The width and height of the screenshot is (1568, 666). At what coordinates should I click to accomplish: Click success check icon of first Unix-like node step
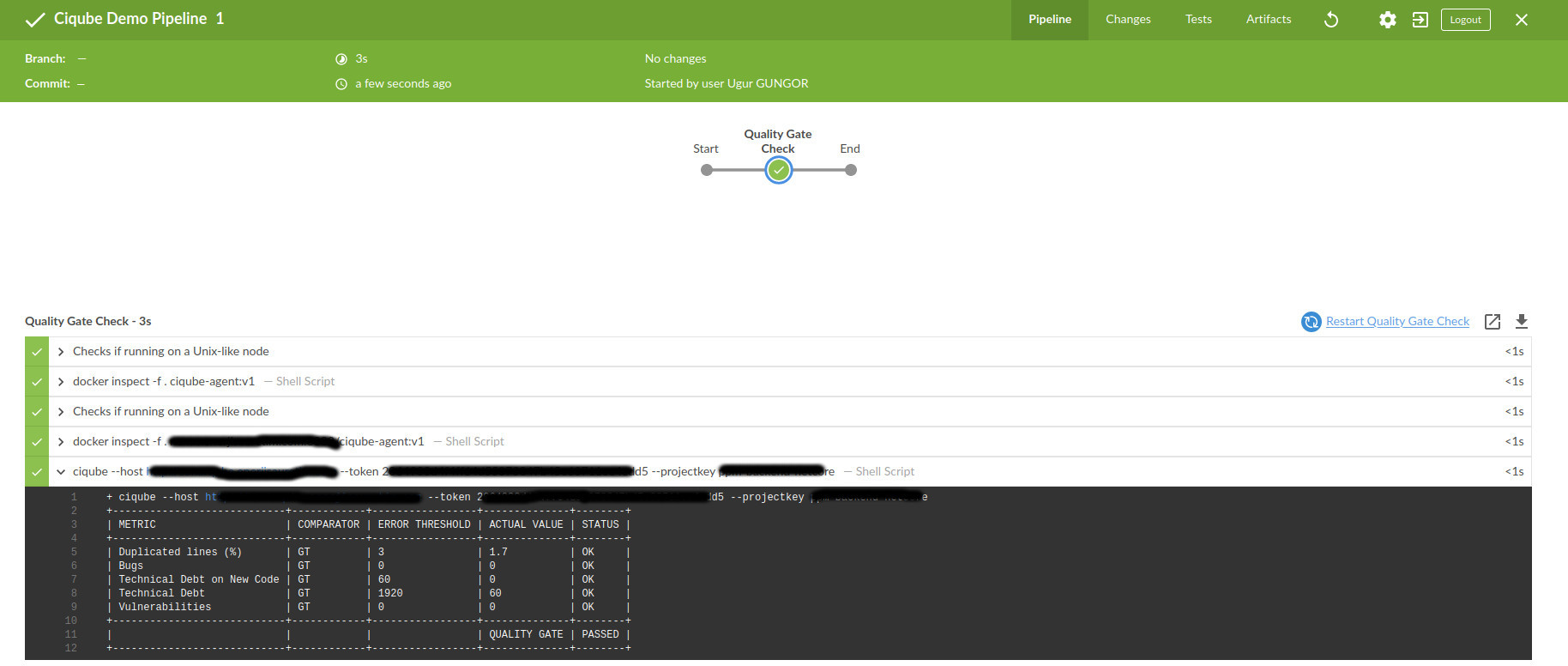37,352
